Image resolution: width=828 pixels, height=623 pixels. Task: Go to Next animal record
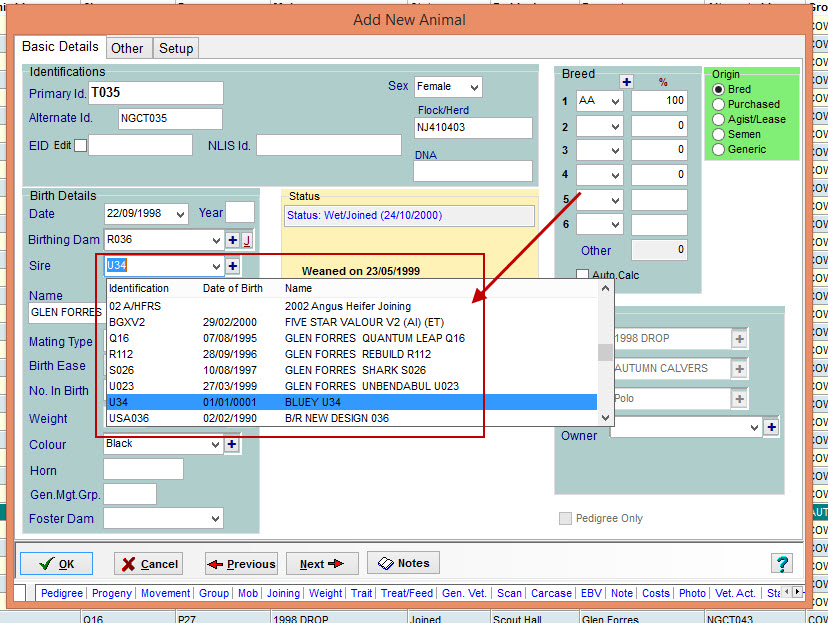pos(322,564)
